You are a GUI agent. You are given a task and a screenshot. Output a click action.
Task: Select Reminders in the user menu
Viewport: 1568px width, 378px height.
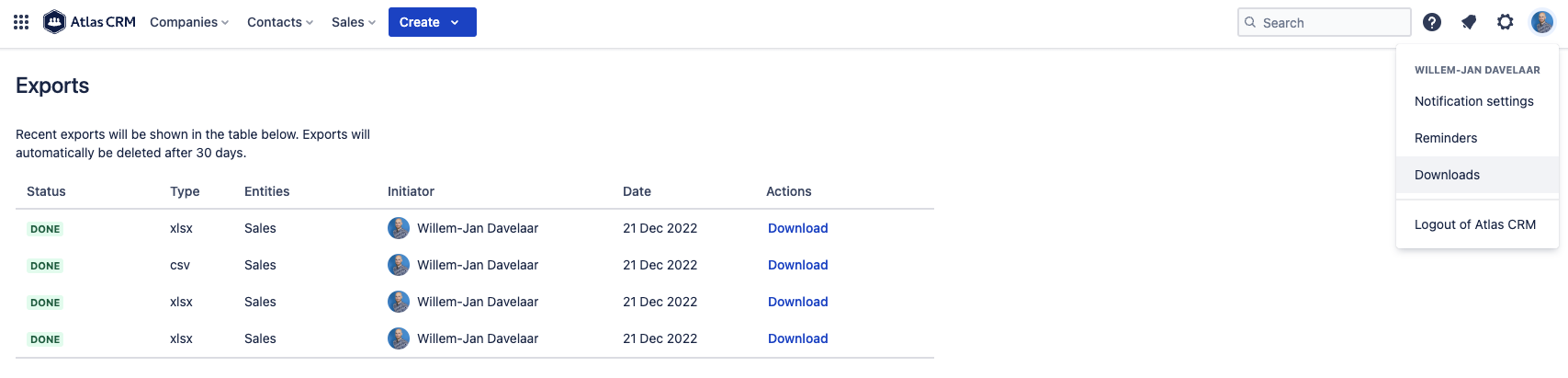tap(1446, 138)
